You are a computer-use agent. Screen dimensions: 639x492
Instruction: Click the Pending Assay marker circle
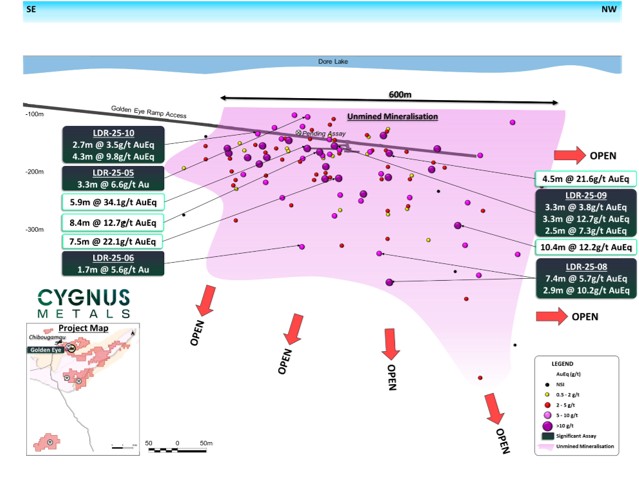tap(296, 133)
